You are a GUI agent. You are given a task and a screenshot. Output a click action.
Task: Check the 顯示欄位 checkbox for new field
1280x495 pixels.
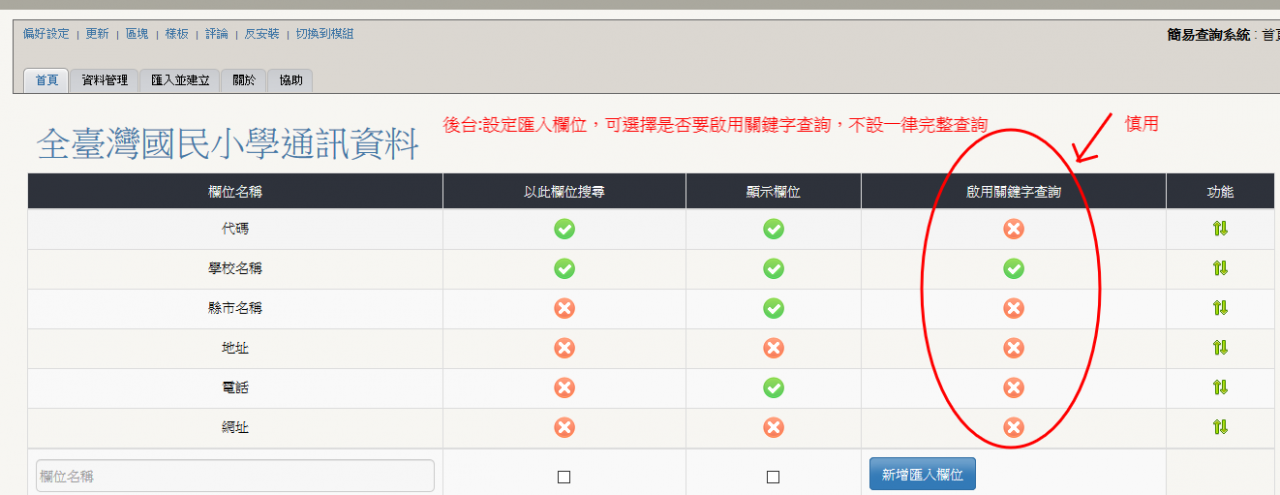(773, 477)
